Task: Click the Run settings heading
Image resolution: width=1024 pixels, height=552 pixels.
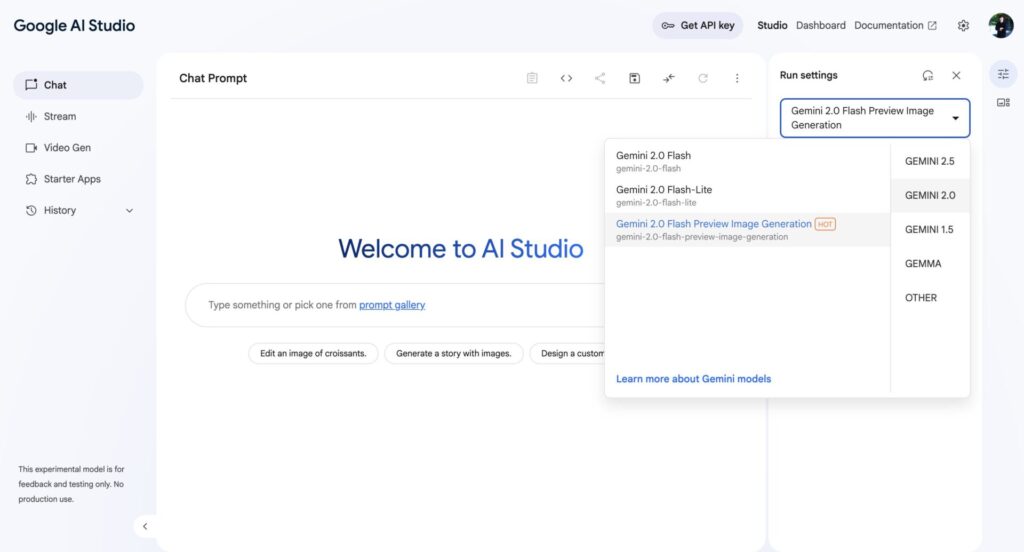Action: (x=808, y=75)
